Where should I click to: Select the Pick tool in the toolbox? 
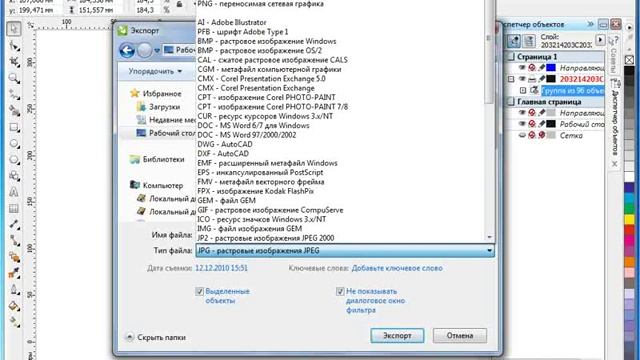tap(14, 29)
